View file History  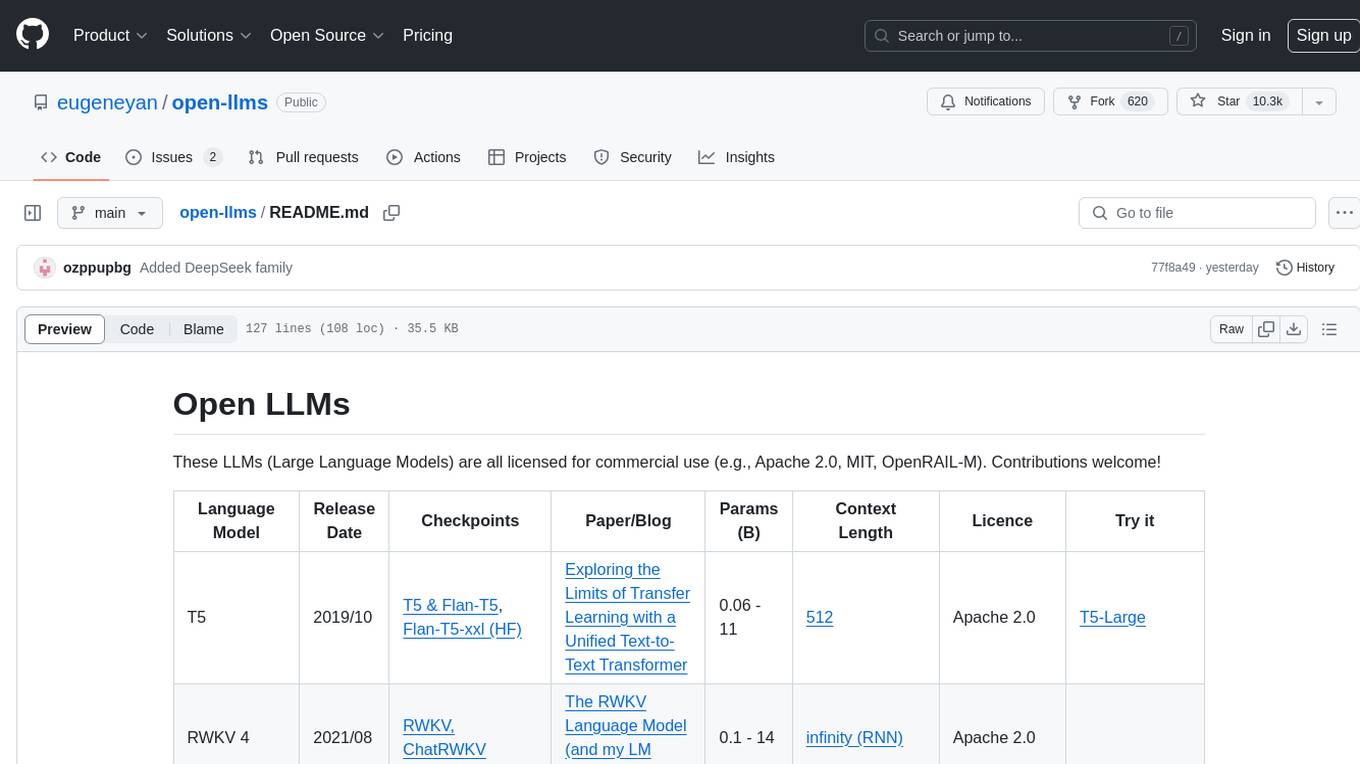(1305, 268)
